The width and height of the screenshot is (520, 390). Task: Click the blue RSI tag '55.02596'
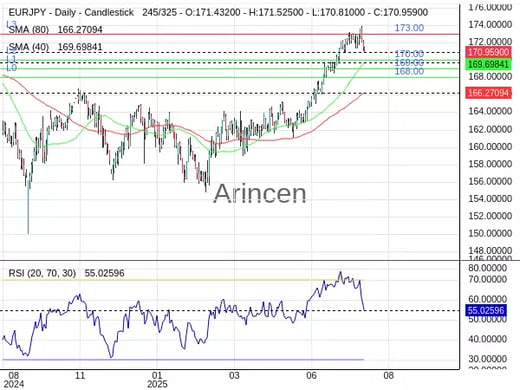click(x=486, y=310)
